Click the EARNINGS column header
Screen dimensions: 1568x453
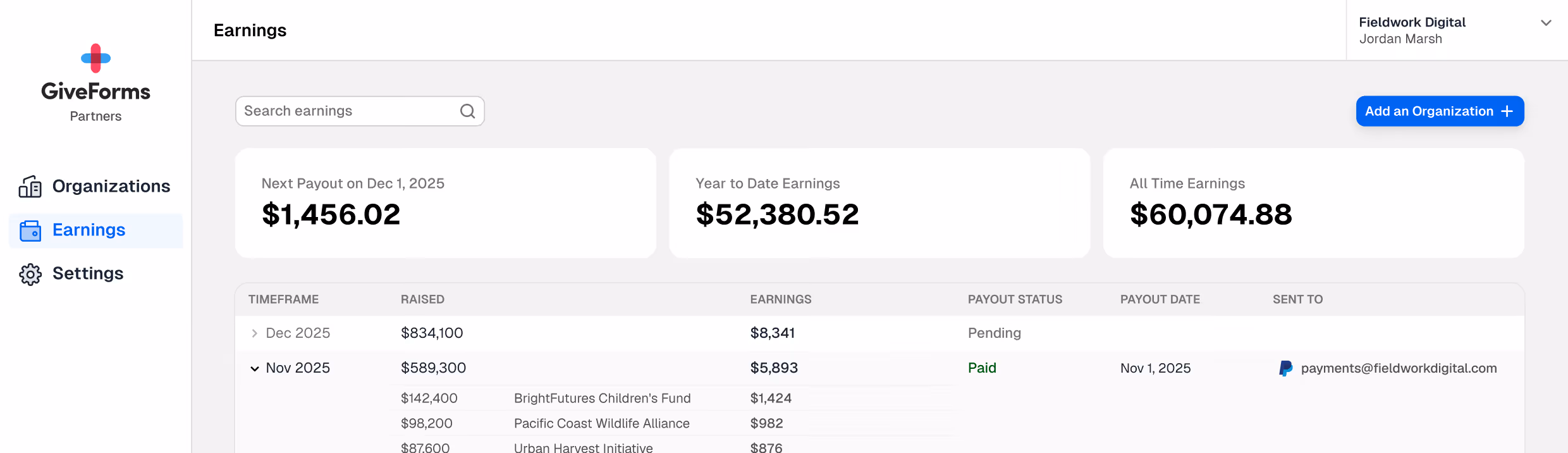coord(781,299)
